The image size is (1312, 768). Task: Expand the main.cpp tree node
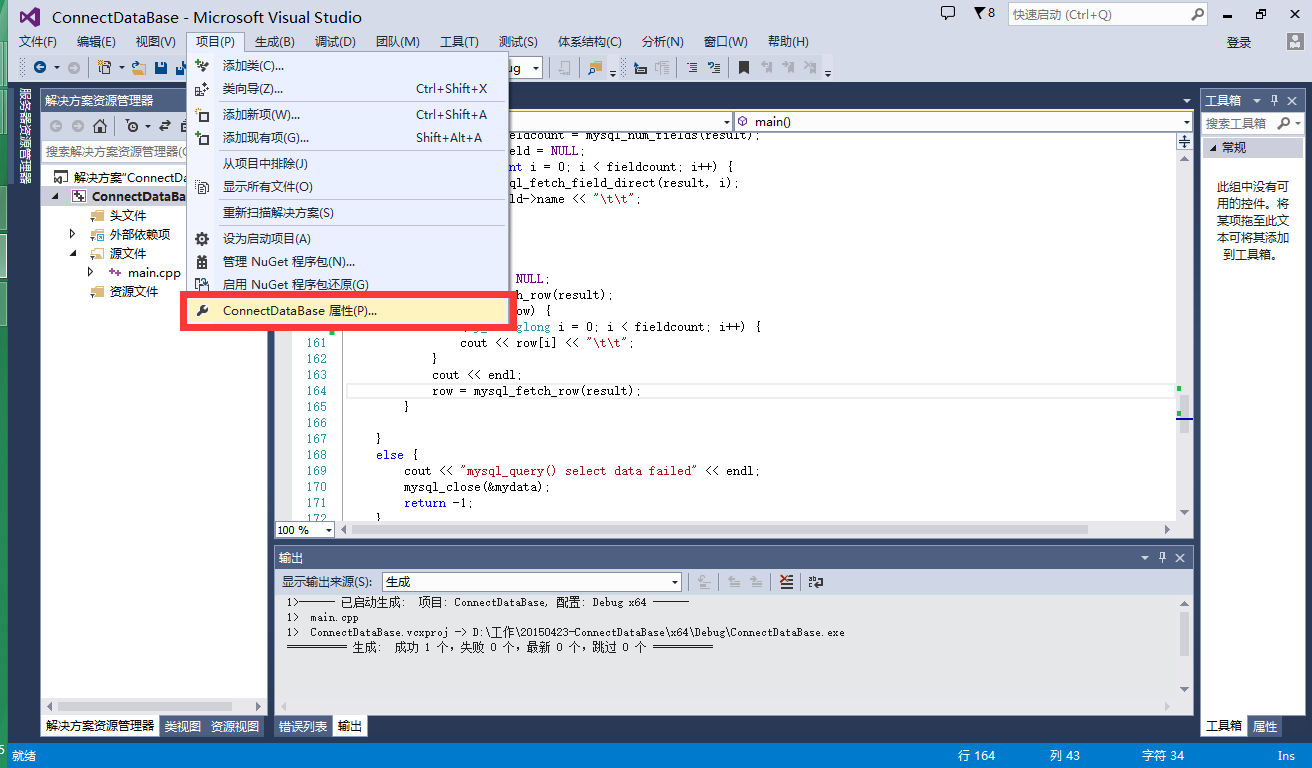(x=90, y=272)
